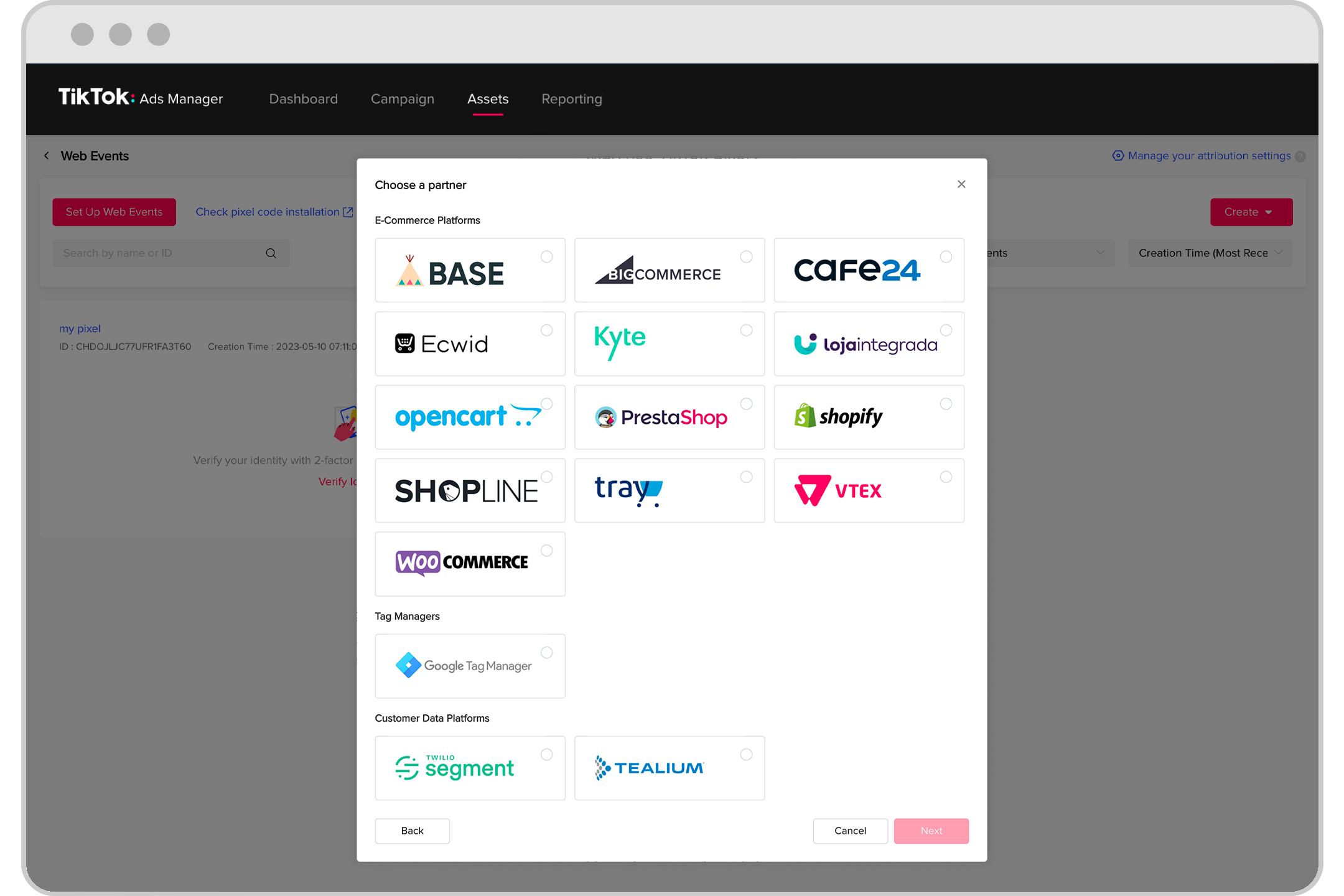Screen dimensions: 1344x896
Task: Select the OpenCart radio button
Action: [546, 404]
